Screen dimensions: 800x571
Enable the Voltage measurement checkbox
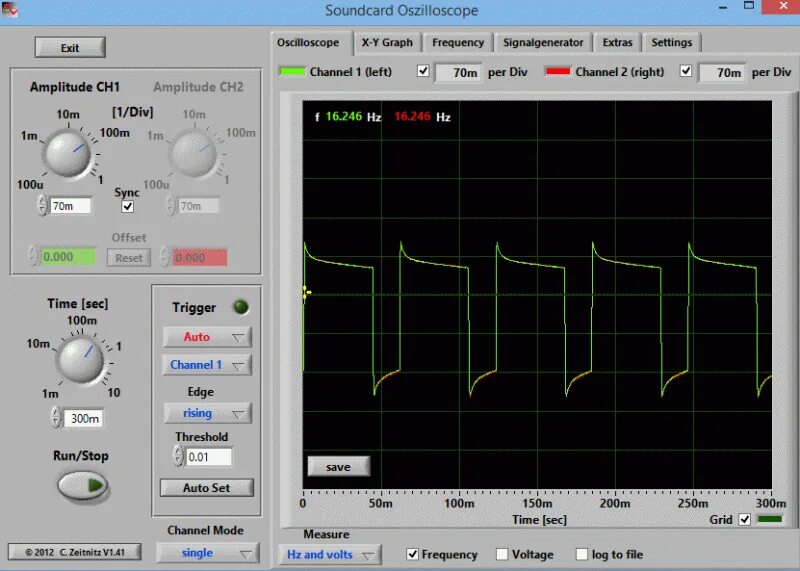coord(502,554)
